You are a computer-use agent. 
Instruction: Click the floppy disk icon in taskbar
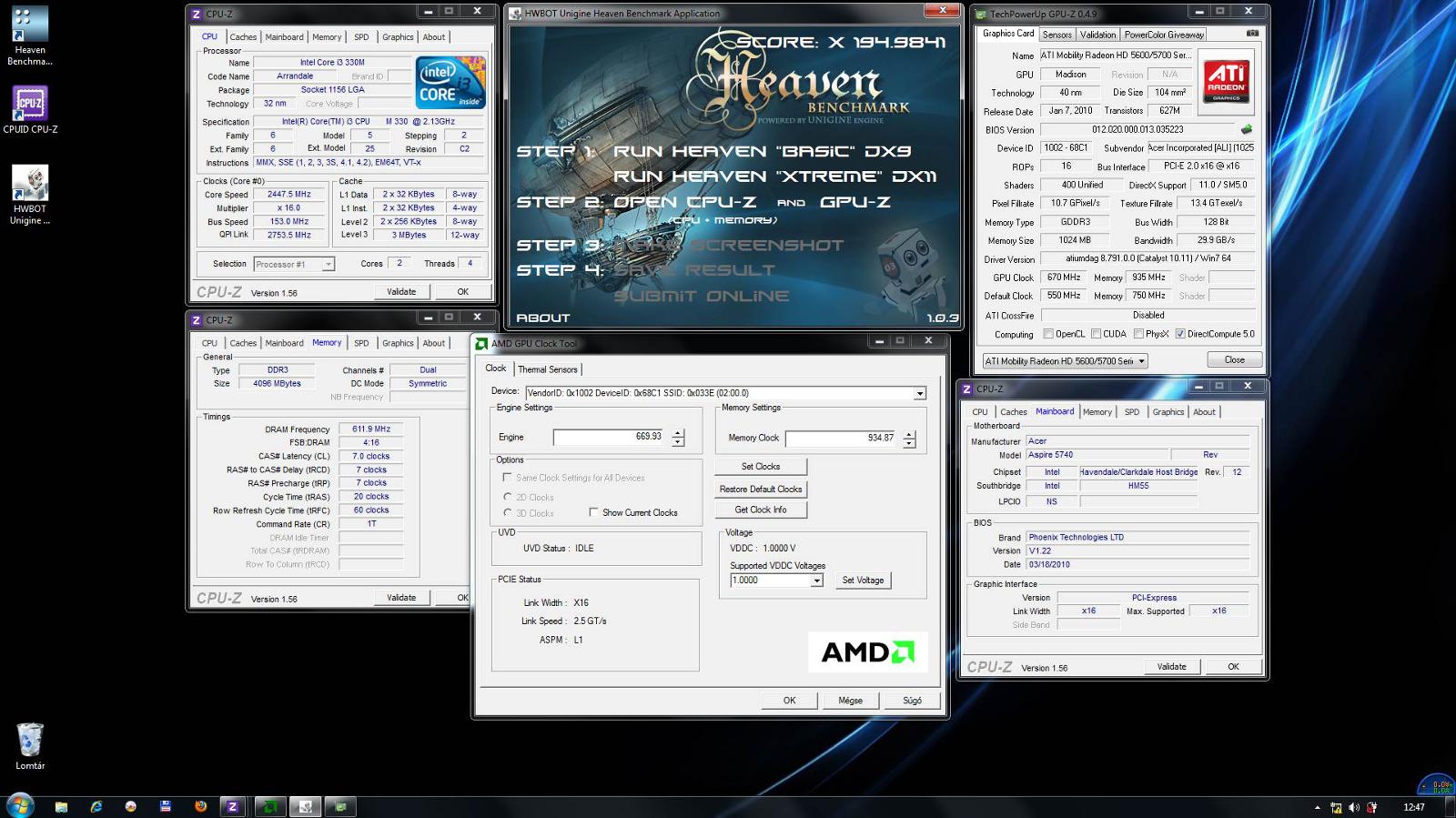tap(166, 806)
